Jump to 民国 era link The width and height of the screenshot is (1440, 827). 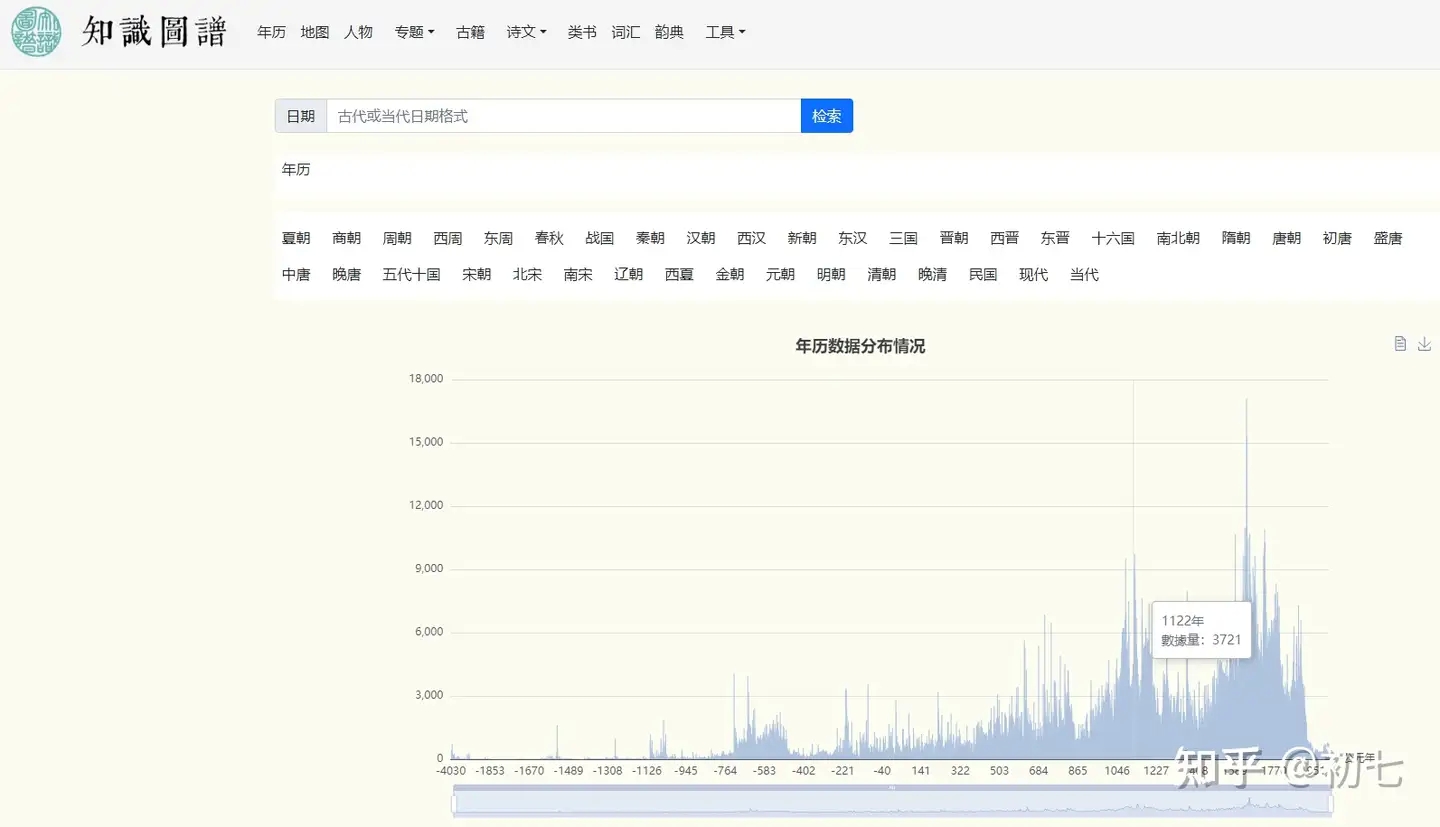coord(983,274)
